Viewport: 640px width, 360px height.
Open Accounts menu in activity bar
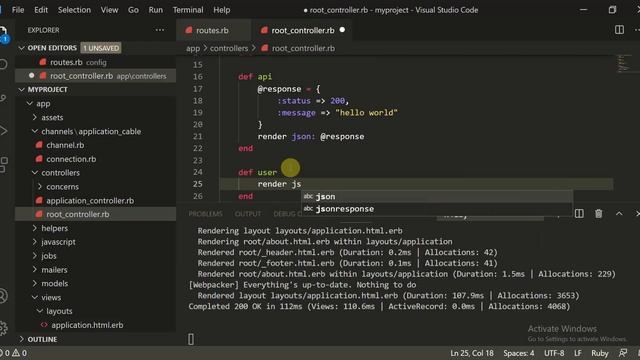(3, 296)
